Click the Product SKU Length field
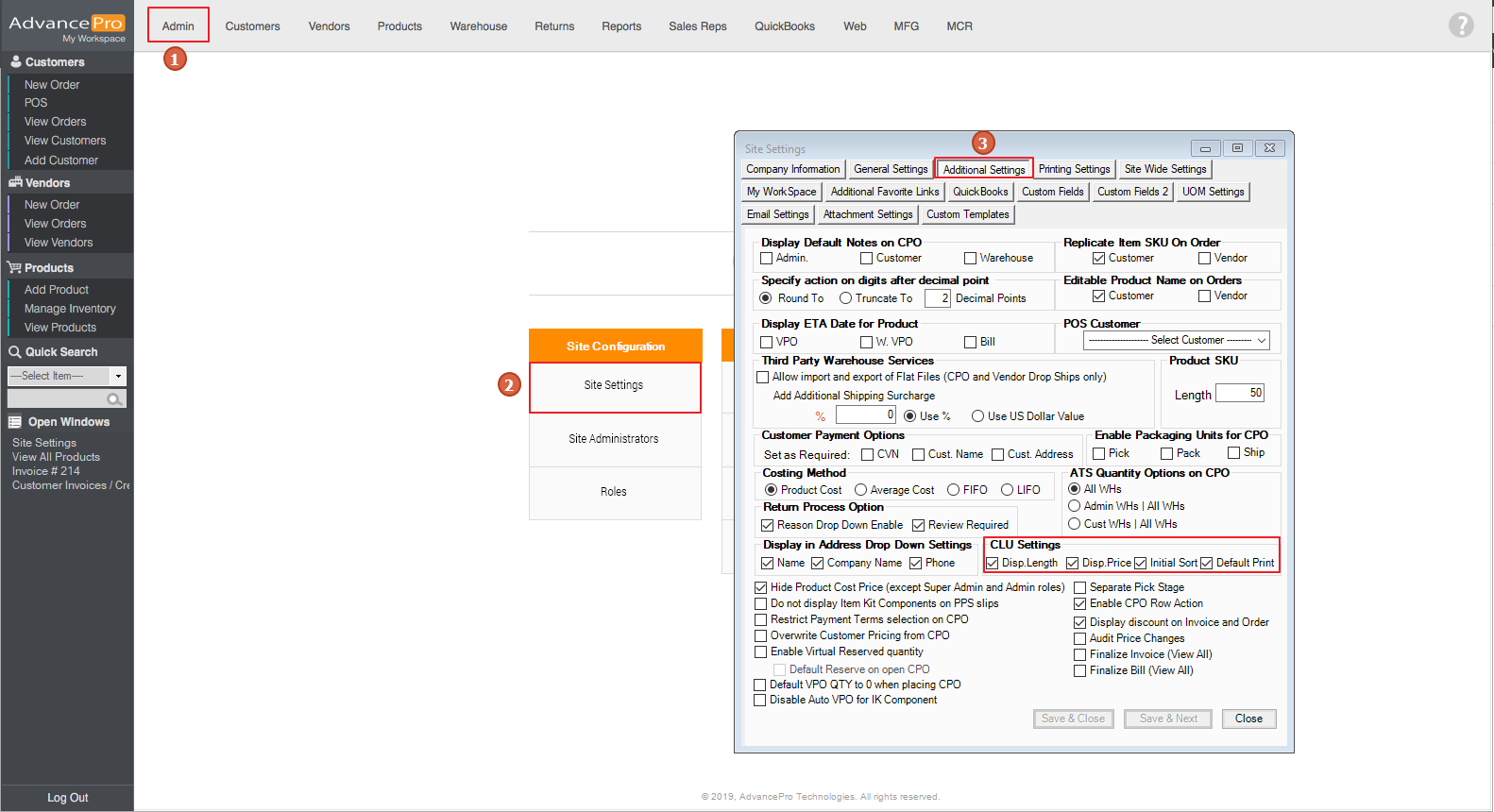The width and height of the screenshot is (1494, 812). [1239, 393]
